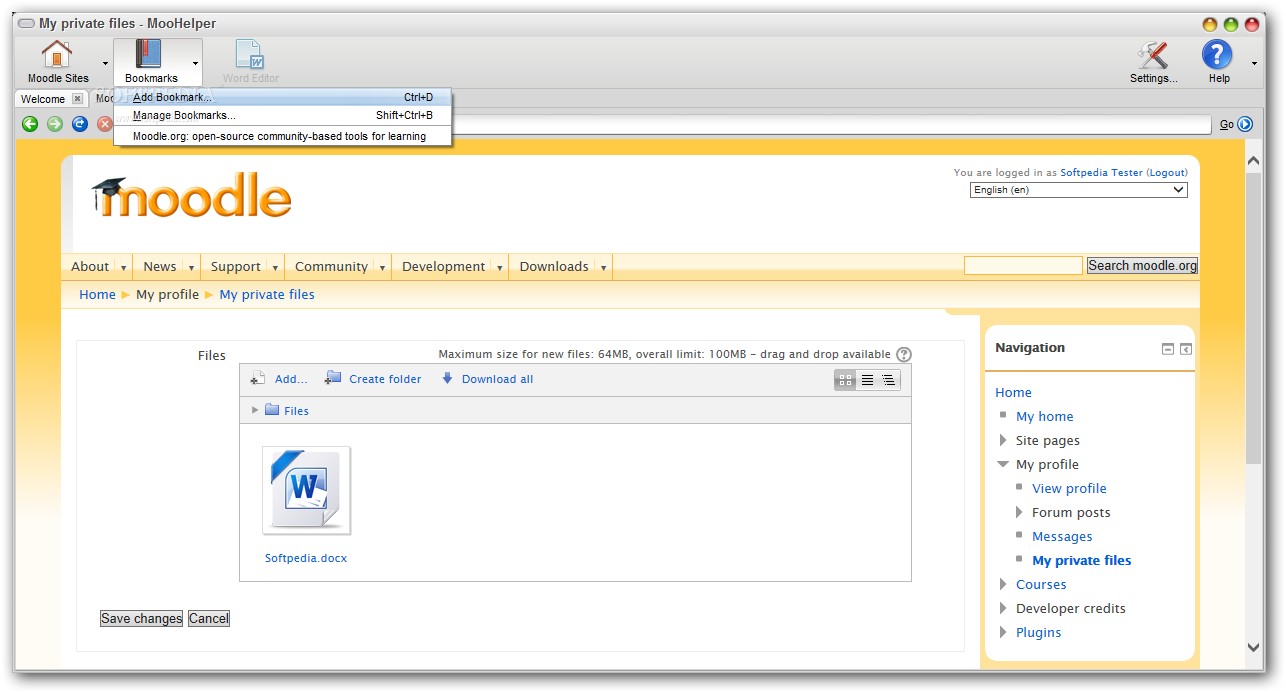Open My home in Navigation
The width and height of the screenshot is (1286, 693).
pyautogui.click(x=1044, y=416)
